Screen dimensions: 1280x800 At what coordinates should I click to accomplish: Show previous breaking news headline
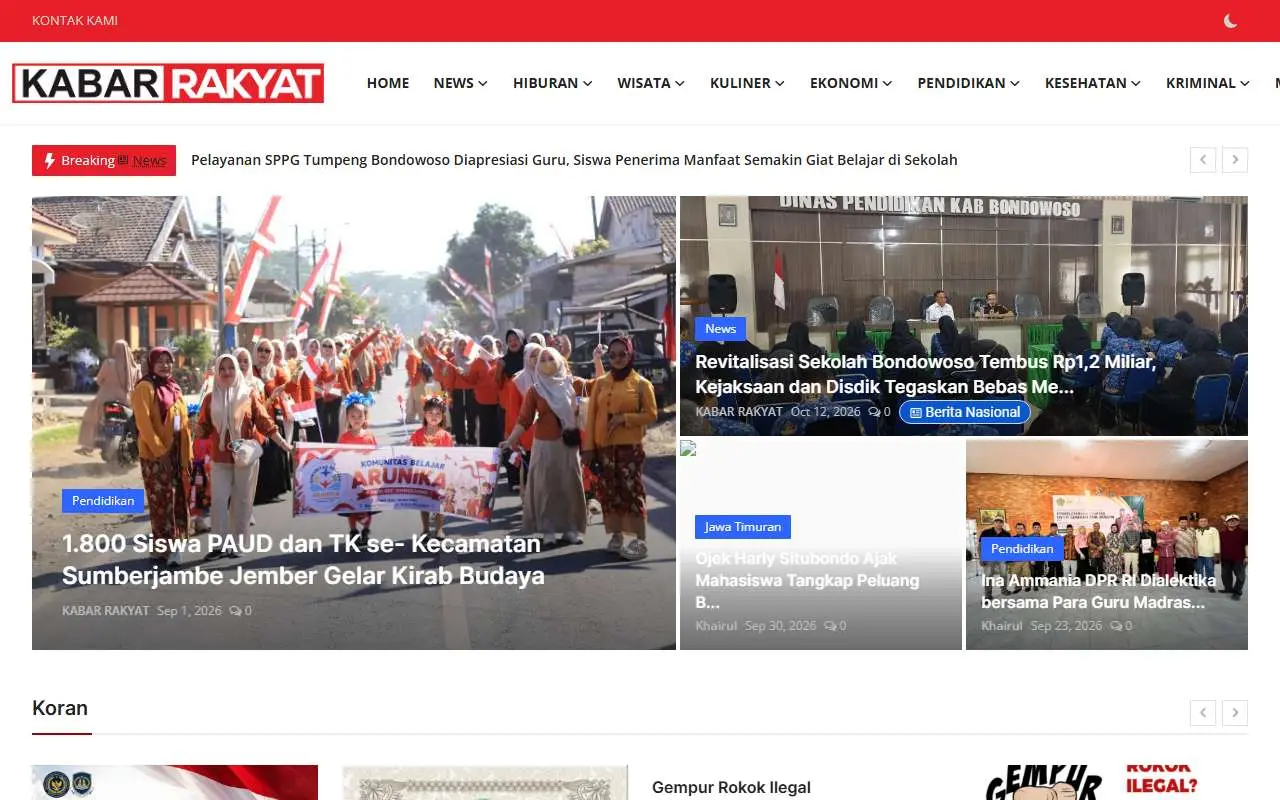[1203, 160]
